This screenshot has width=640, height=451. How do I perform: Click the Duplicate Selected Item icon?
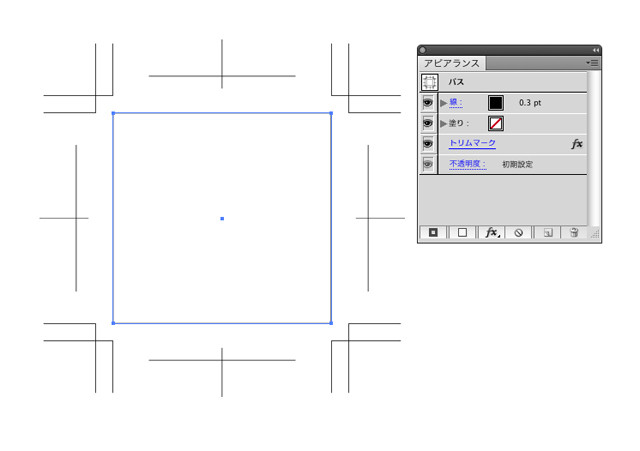point(548,233)
